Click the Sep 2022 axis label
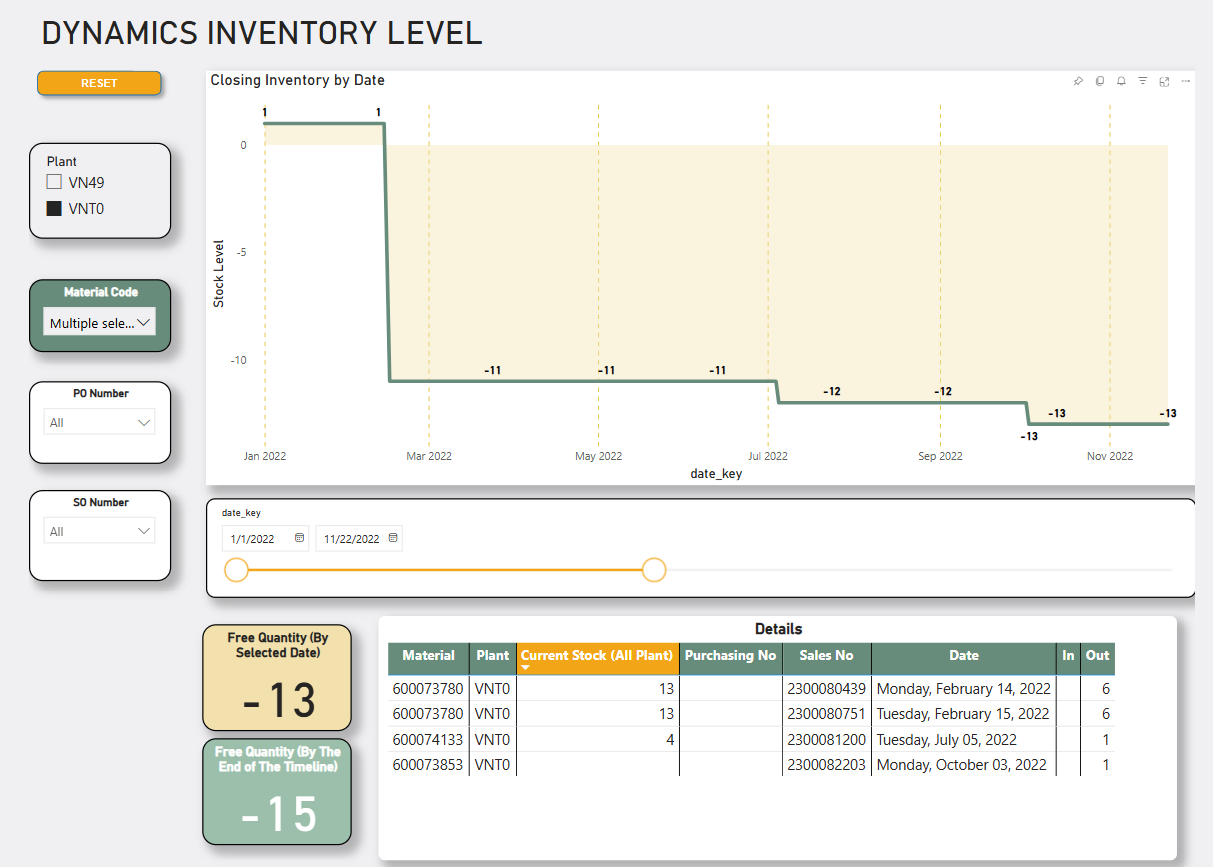 [x=940, y=456]
